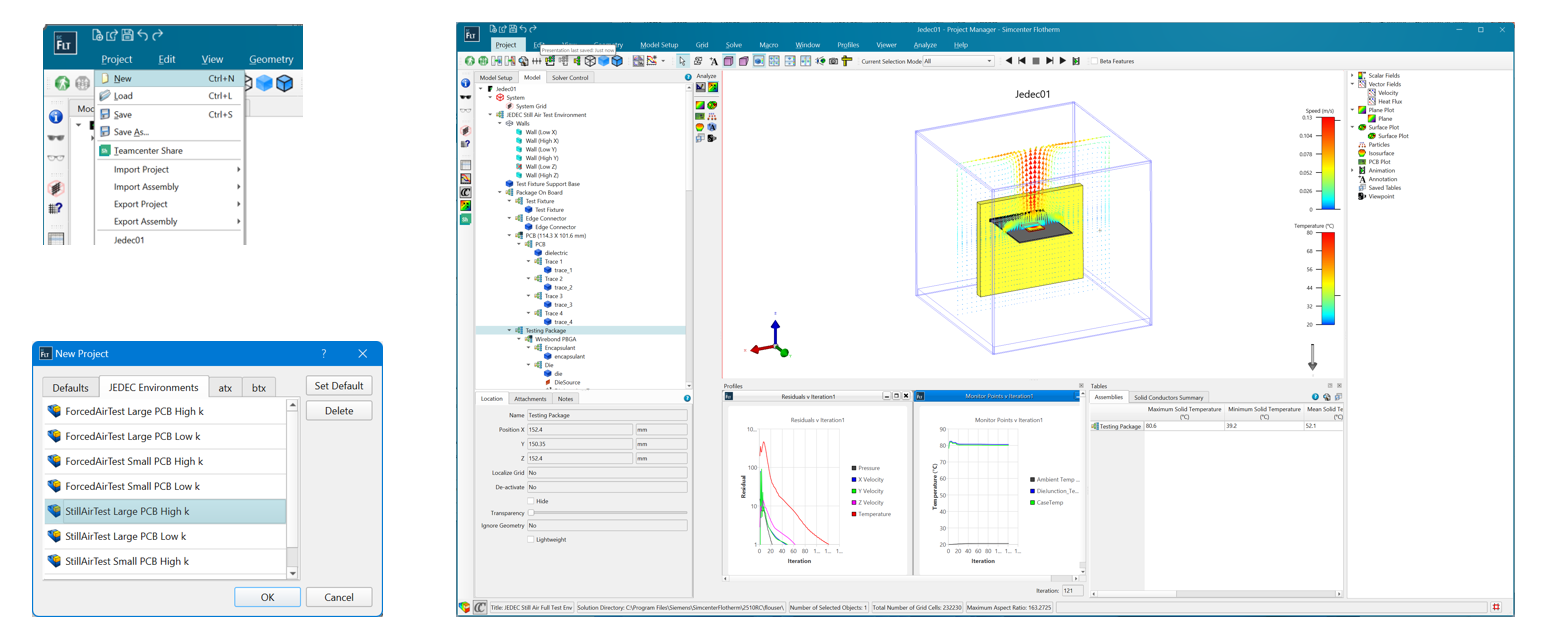
Task: Click OK in the New Project dialog
Action: 267,595
